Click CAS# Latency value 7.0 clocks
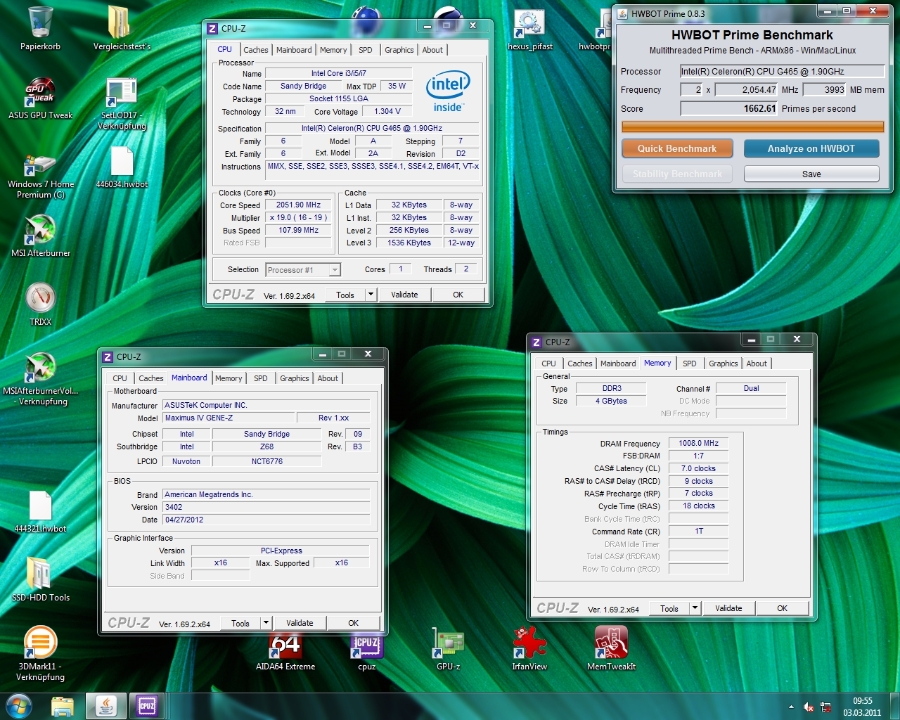900x720 pixels. (x=698, y=469)
